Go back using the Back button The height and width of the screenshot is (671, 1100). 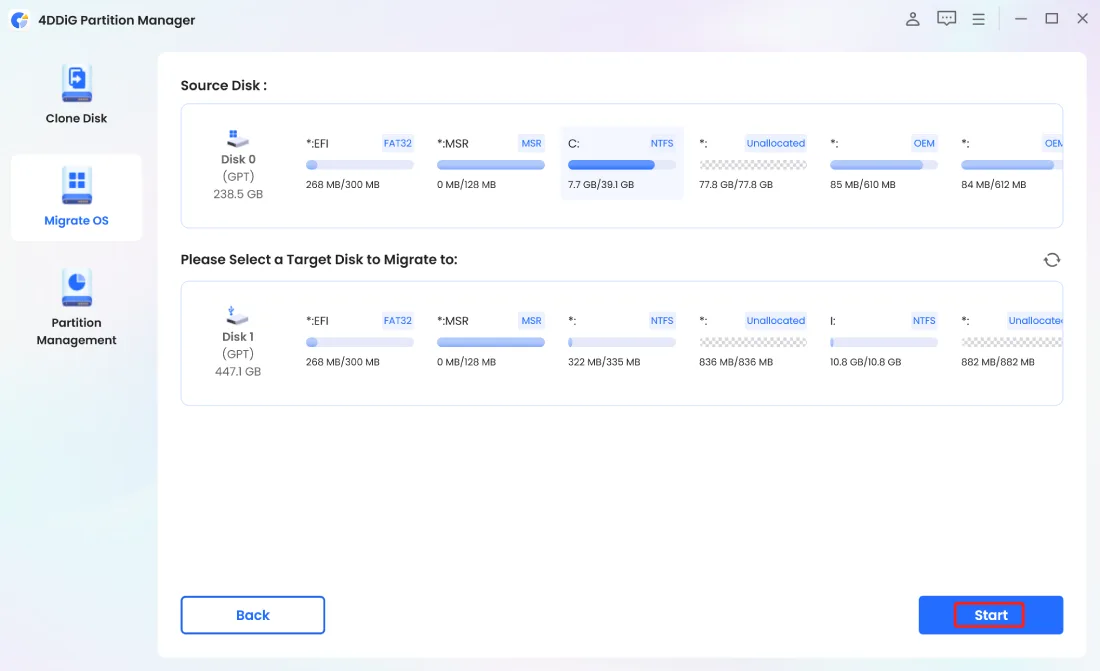tap(252, 615)
